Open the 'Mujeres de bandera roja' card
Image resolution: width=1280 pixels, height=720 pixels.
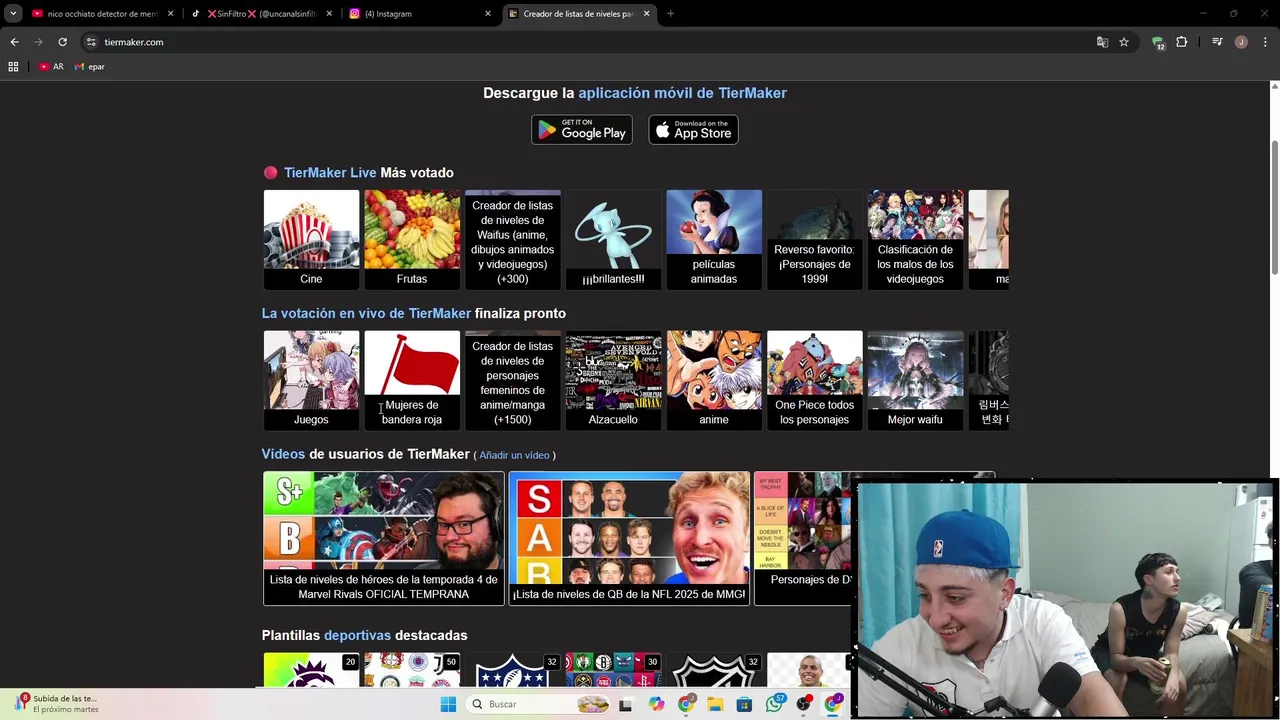(412, 380)
